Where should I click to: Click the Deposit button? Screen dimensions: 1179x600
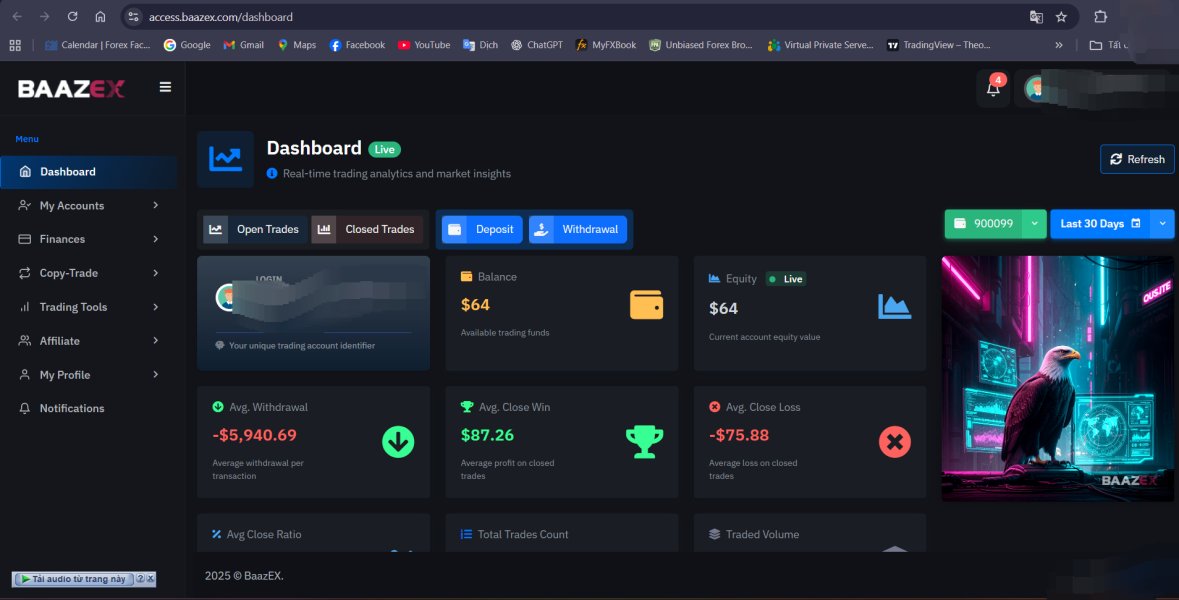click(x=482, y=230)
